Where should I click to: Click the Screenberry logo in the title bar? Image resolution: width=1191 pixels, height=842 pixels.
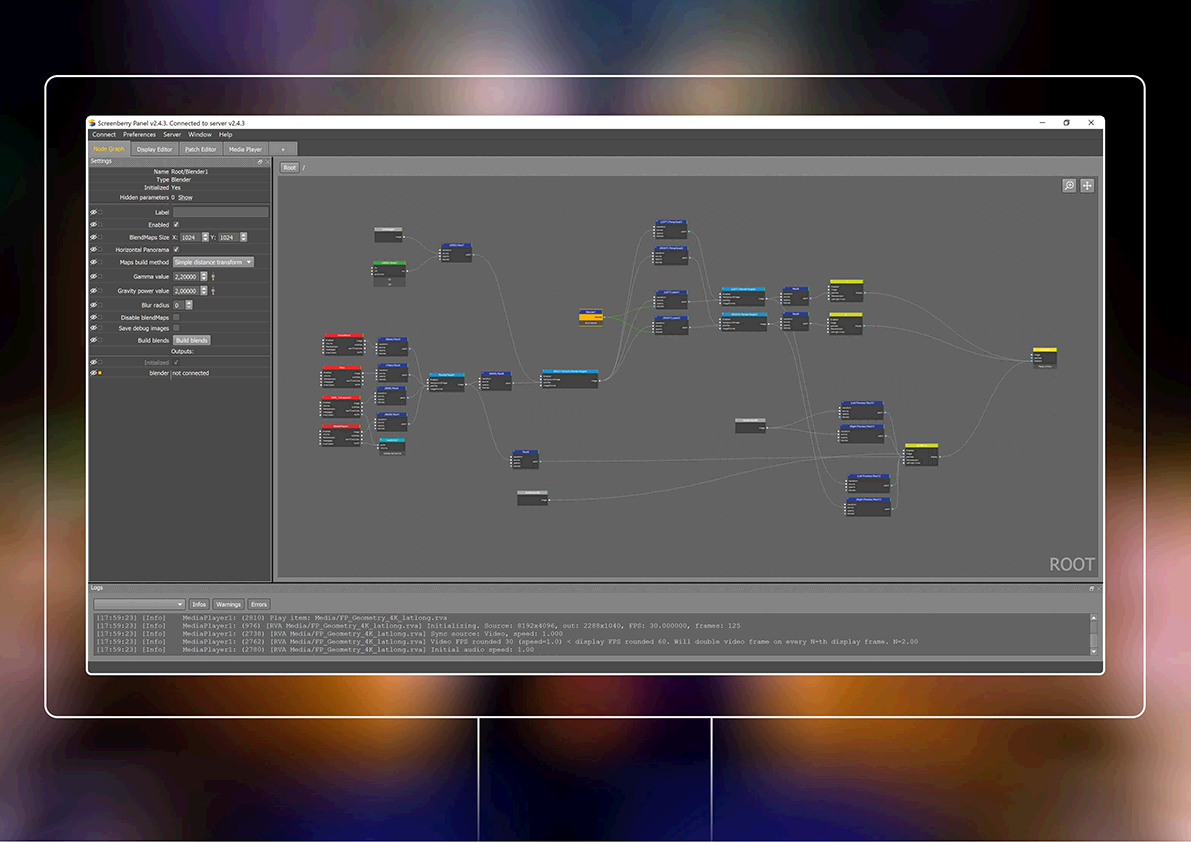(92, 123)
